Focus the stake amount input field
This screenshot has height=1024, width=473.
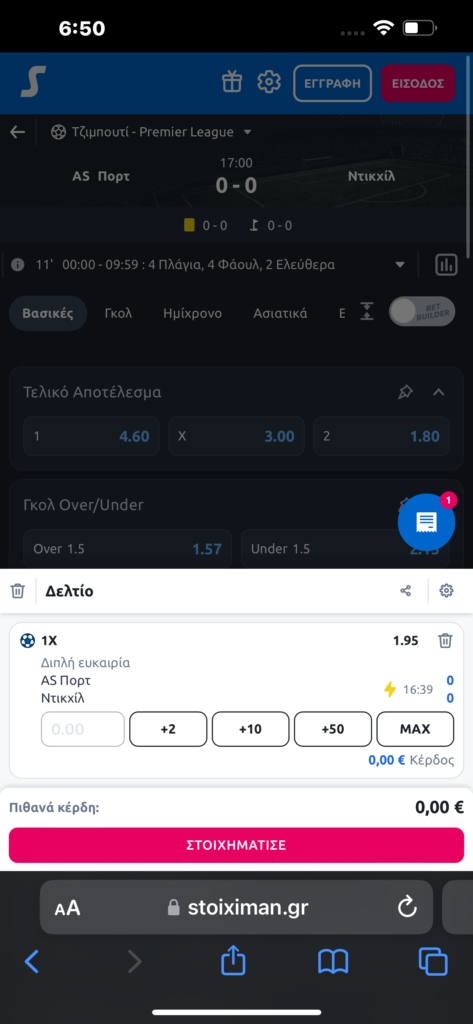pos(83,729)
